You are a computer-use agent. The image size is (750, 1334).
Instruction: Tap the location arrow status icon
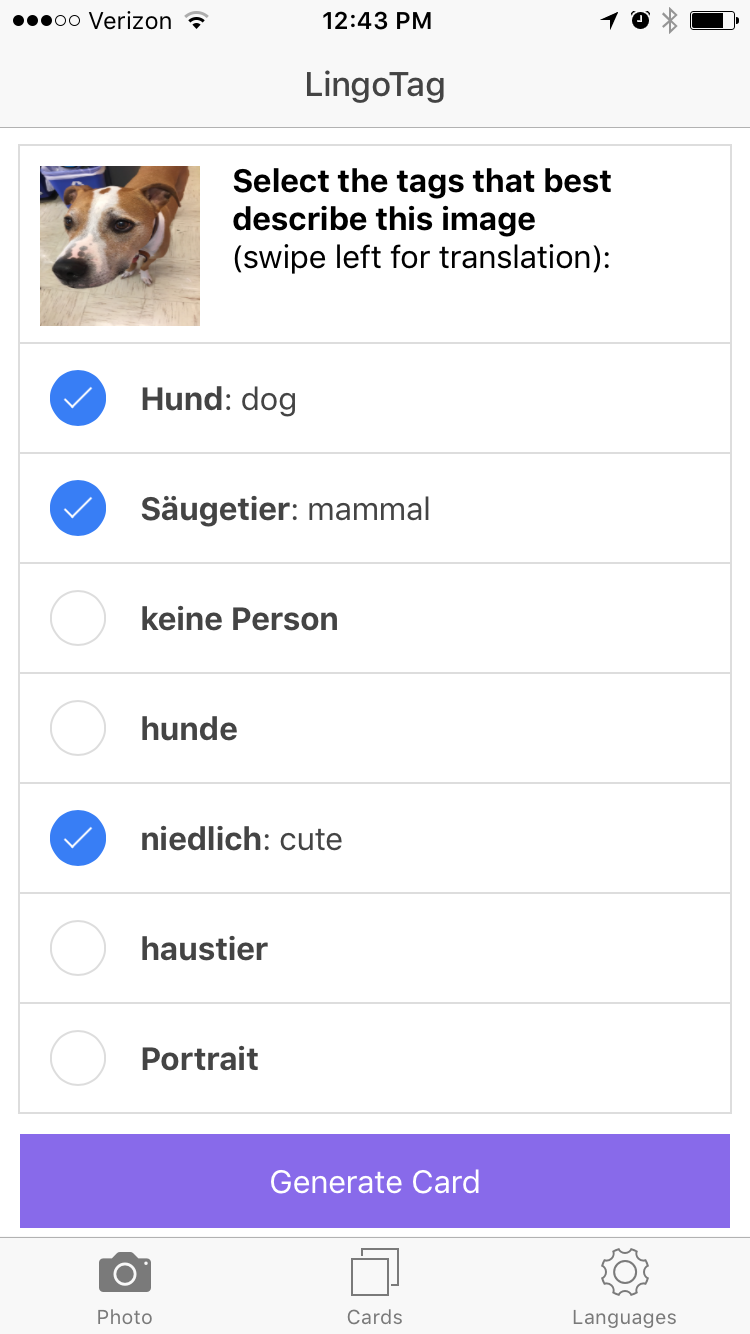click(609, 20)
